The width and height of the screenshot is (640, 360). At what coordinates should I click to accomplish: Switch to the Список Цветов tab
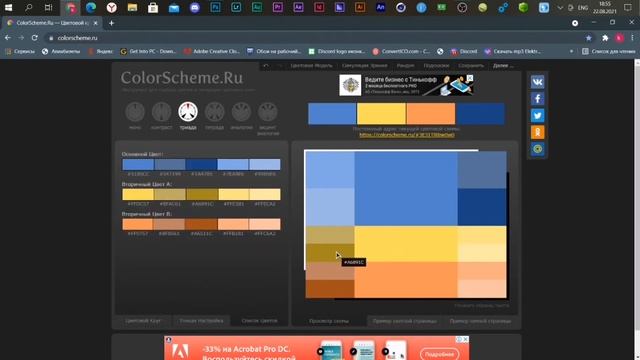[259, 321]
